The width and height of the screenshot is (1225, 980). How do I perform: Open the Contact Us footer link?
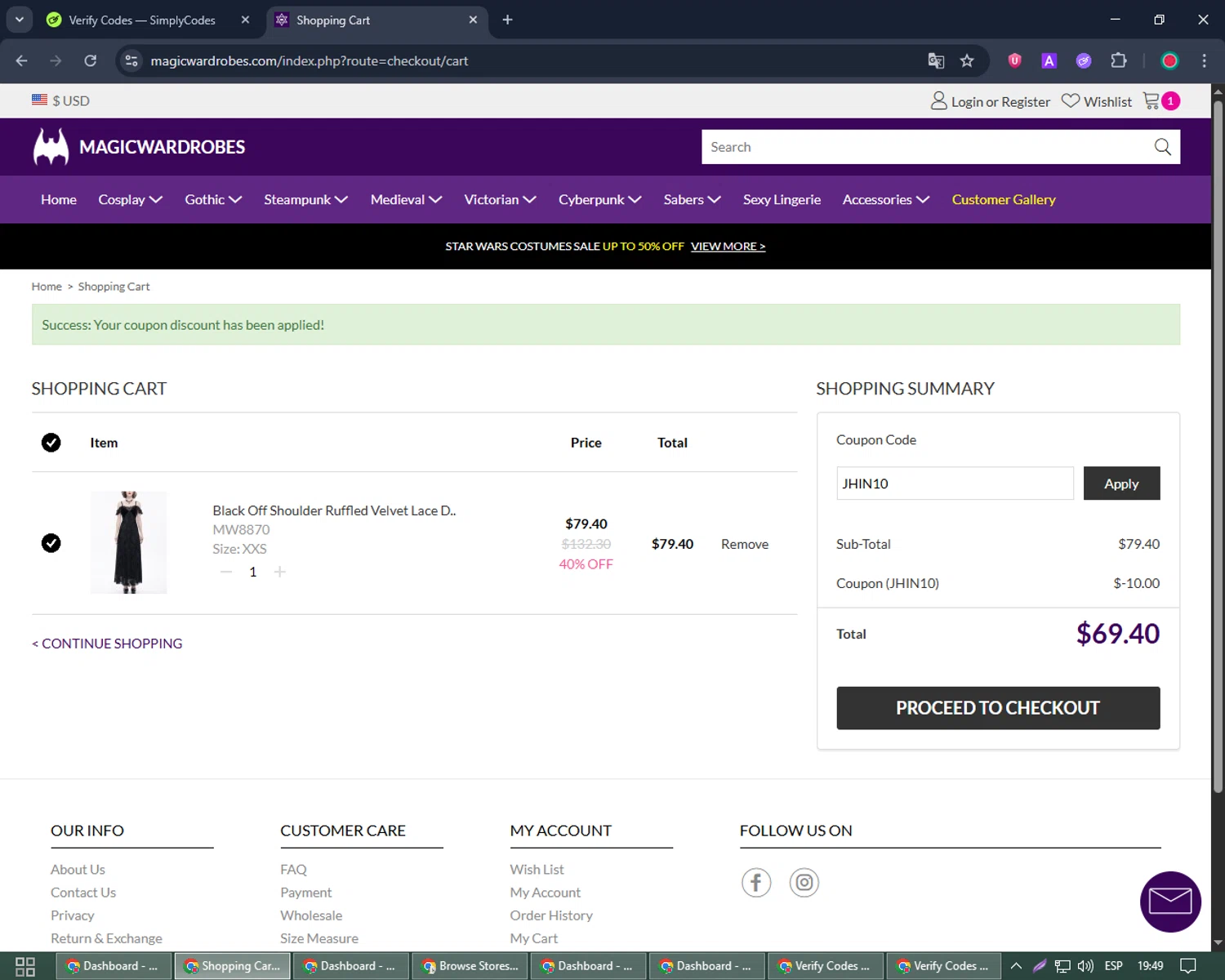83,893
